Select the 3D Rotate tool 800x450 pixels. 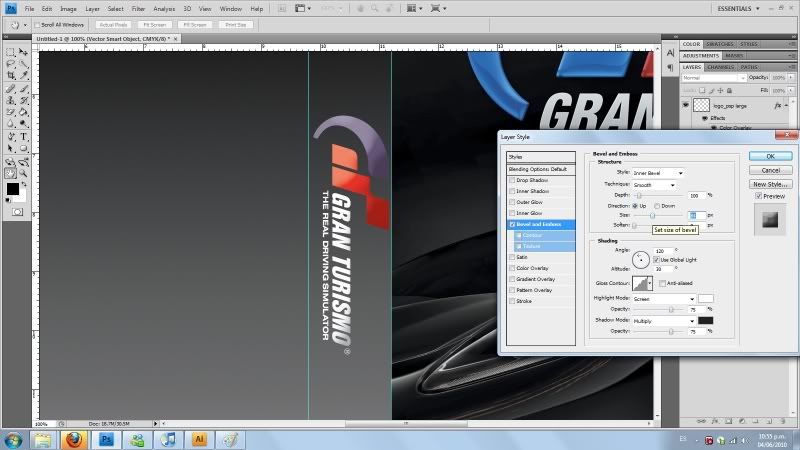pos(11,162)
